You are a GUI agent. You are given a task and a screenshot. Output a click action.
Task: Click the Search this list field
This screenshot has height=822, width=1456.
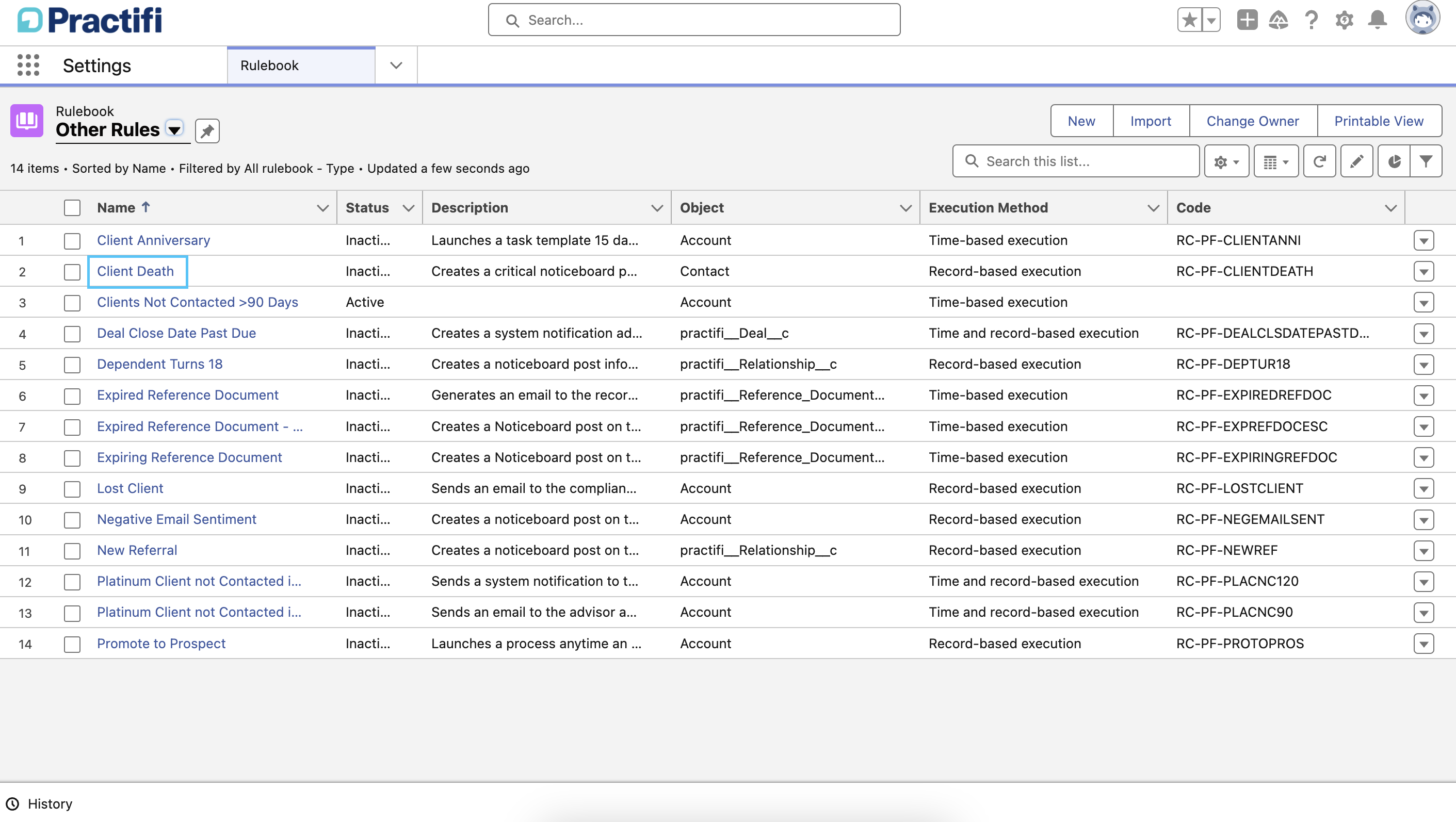click(1076, 161)
